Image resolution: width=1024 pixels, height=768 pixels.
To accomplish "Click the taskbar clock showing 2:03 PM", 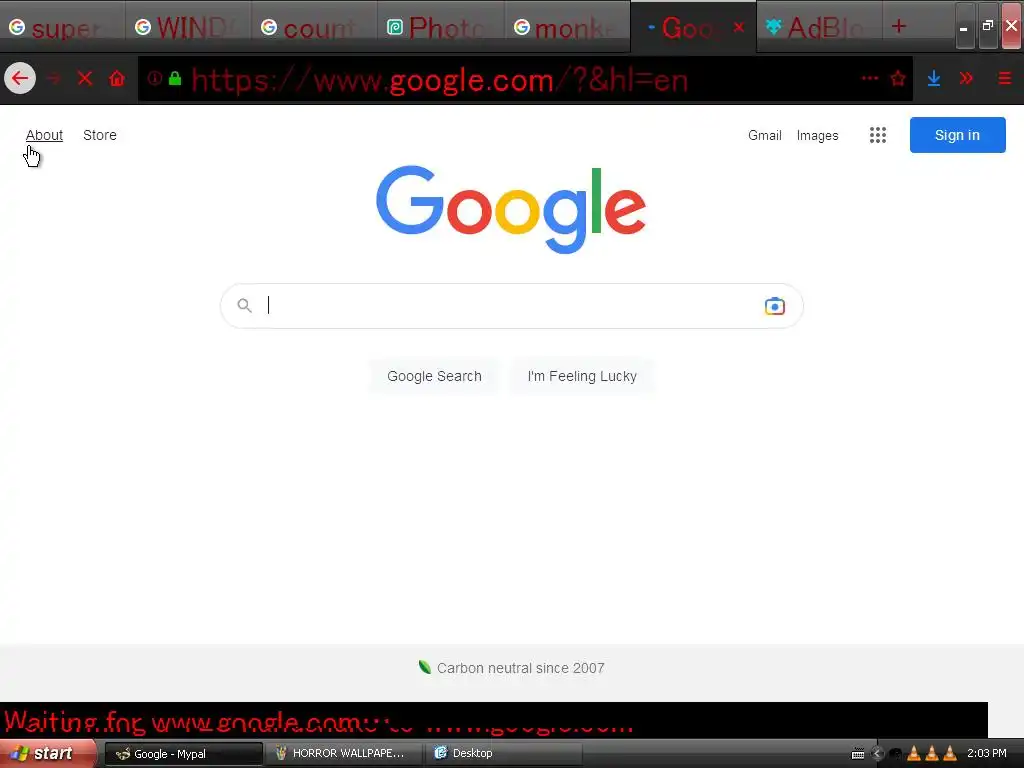I will coord(987,754).
